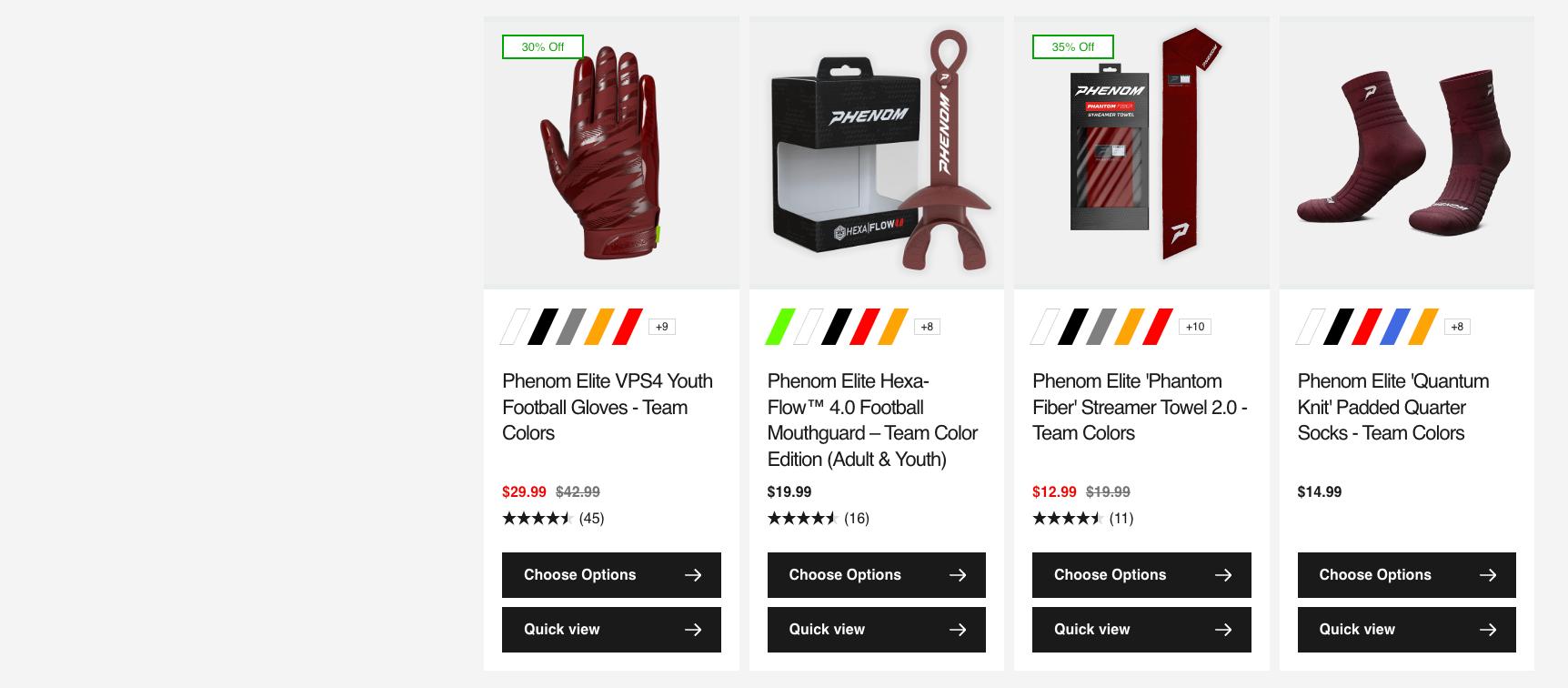Viewport: 1568px width, 688px height.
Task: Expand the +10 more colors for Streamer Towel
Action: (x=1195, y=327)
